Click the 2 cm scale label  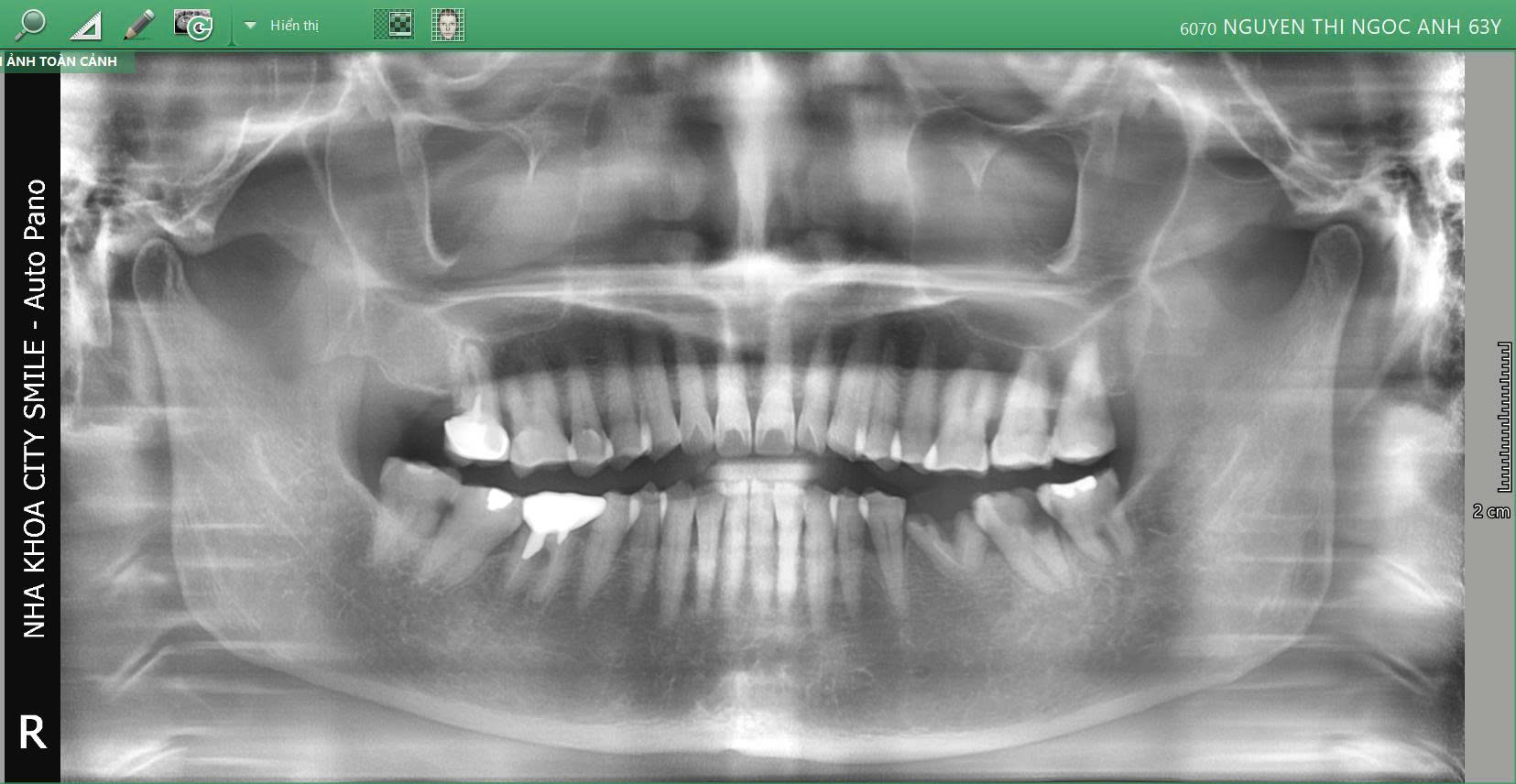click(1490, 511)
